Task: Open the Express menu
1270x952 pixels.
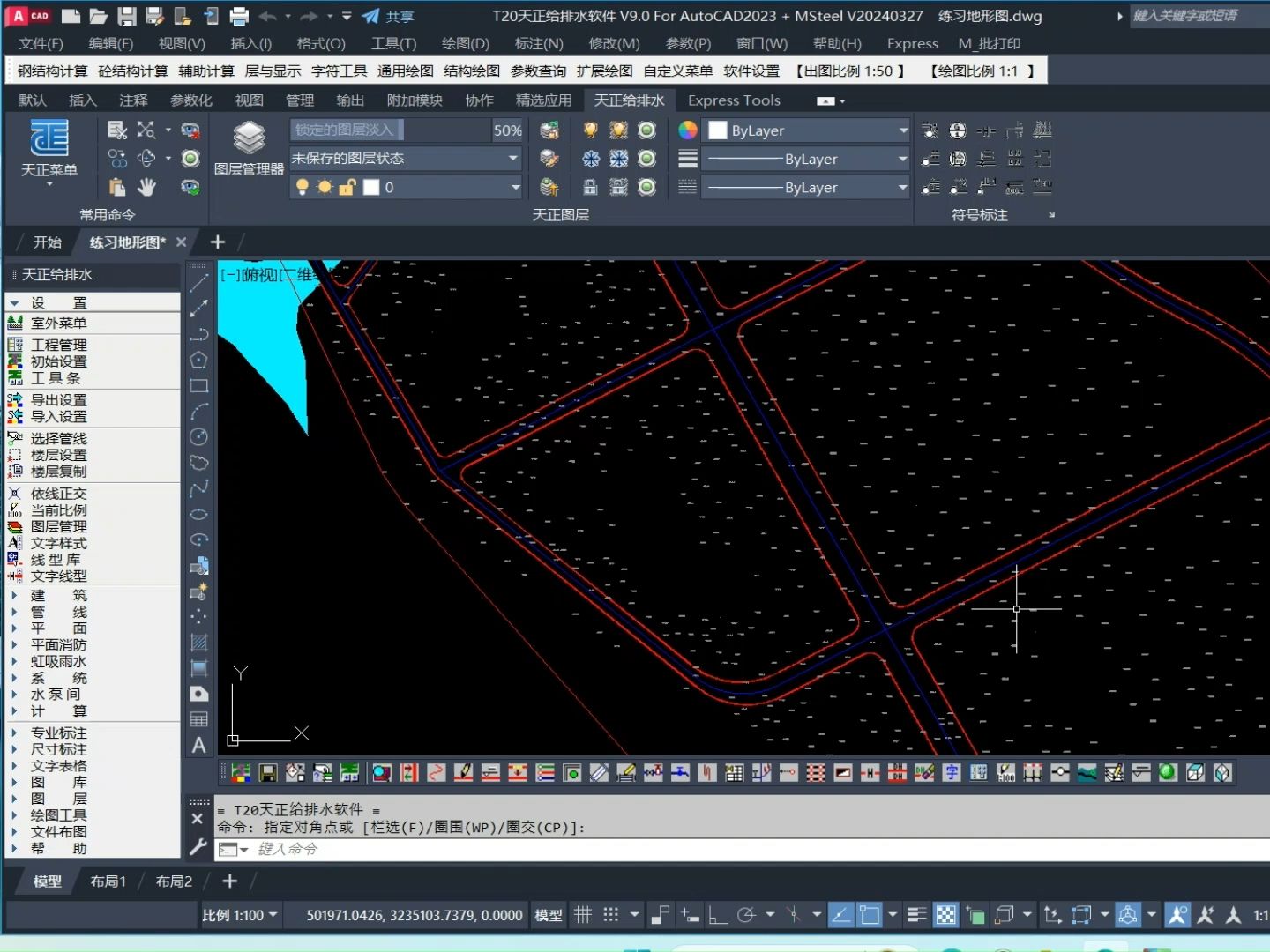Action: (912, 43)
